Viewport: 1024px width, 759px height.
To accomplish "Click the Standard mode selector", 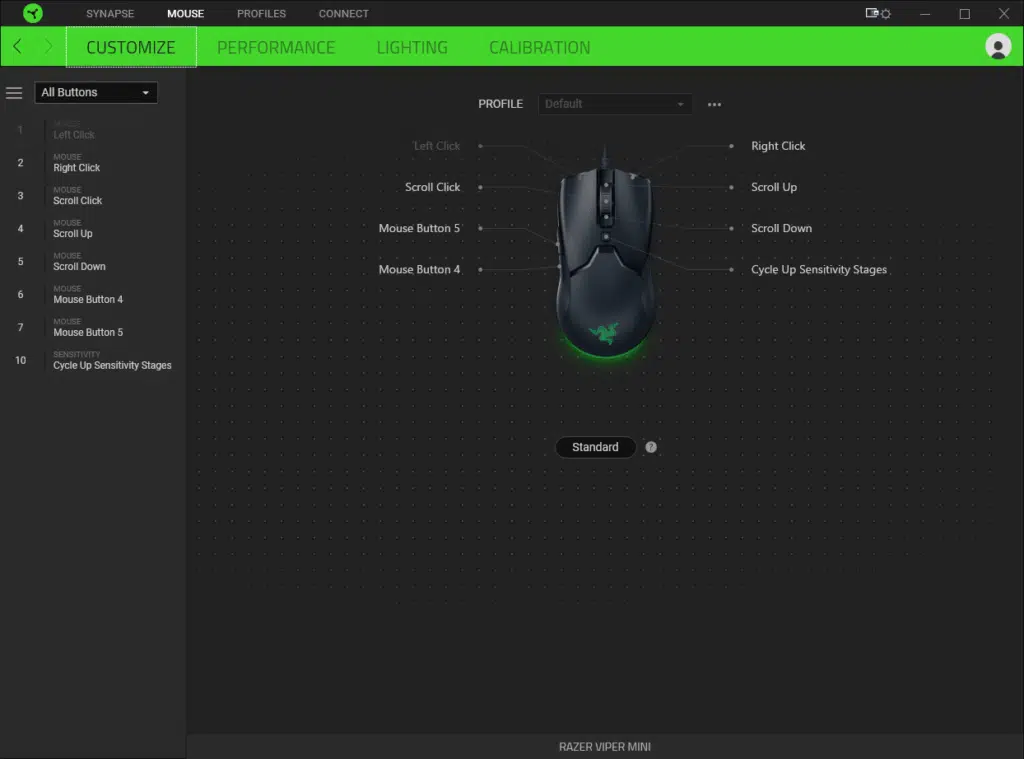I will point(595,447).
